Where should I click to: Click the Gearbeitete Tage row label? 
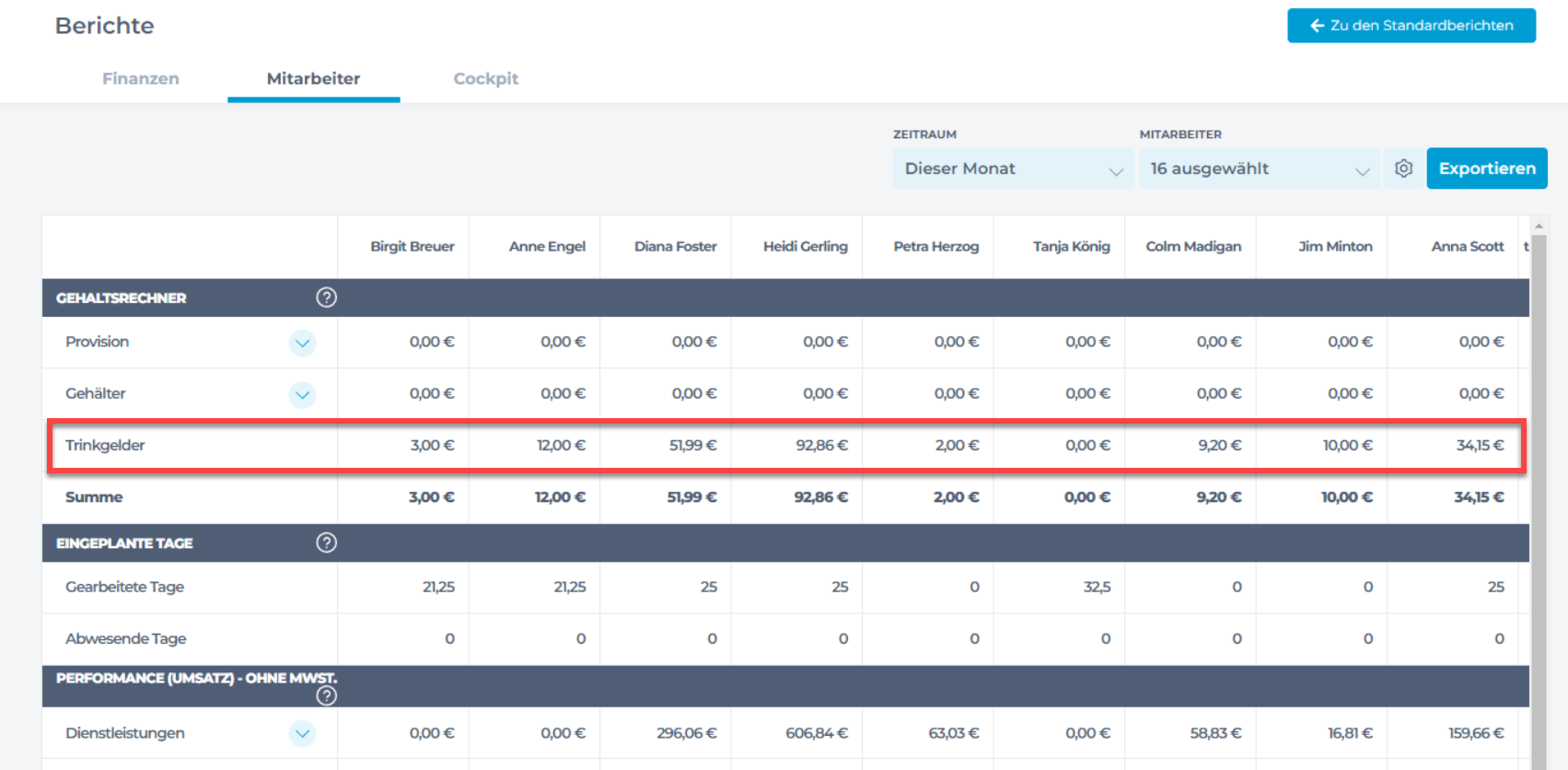[124, 587]
